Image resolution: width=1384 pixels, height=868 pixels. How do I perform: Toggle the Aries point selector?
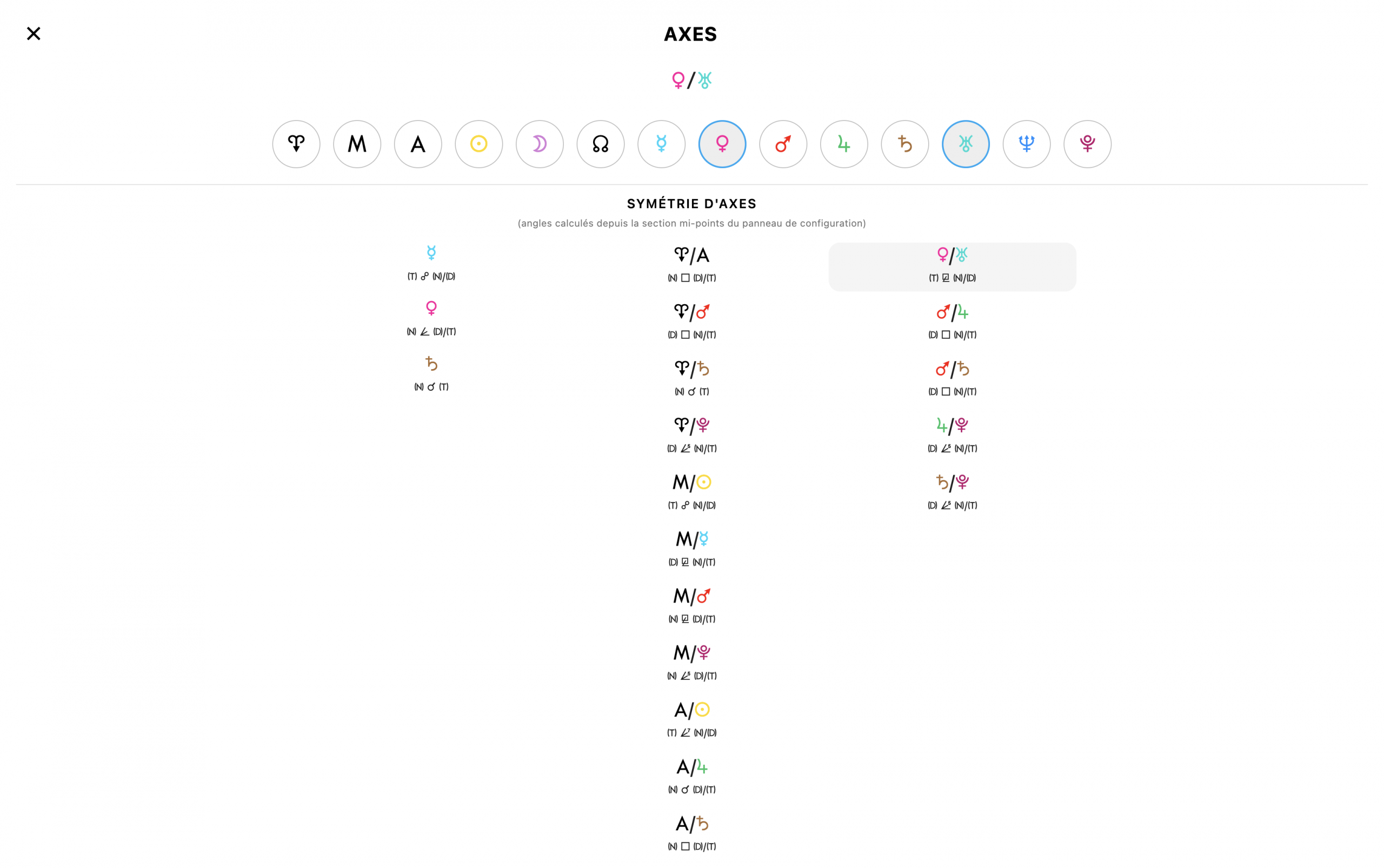[x=296, y=144]
